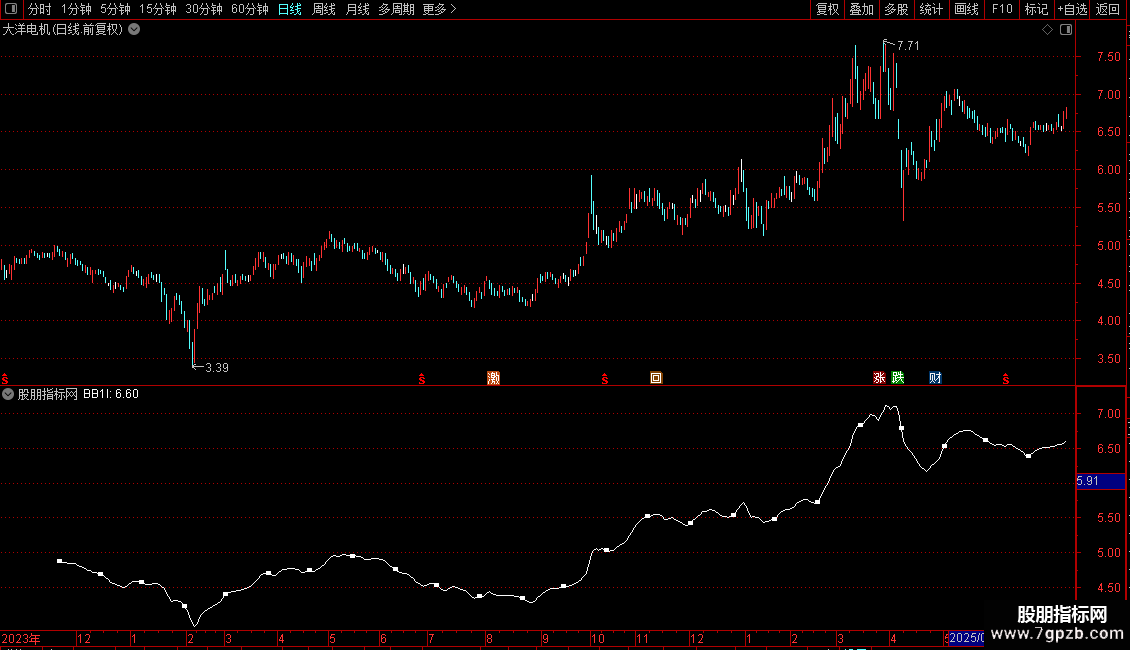Click the diamond icon above the chart

tap(1048, 30)
